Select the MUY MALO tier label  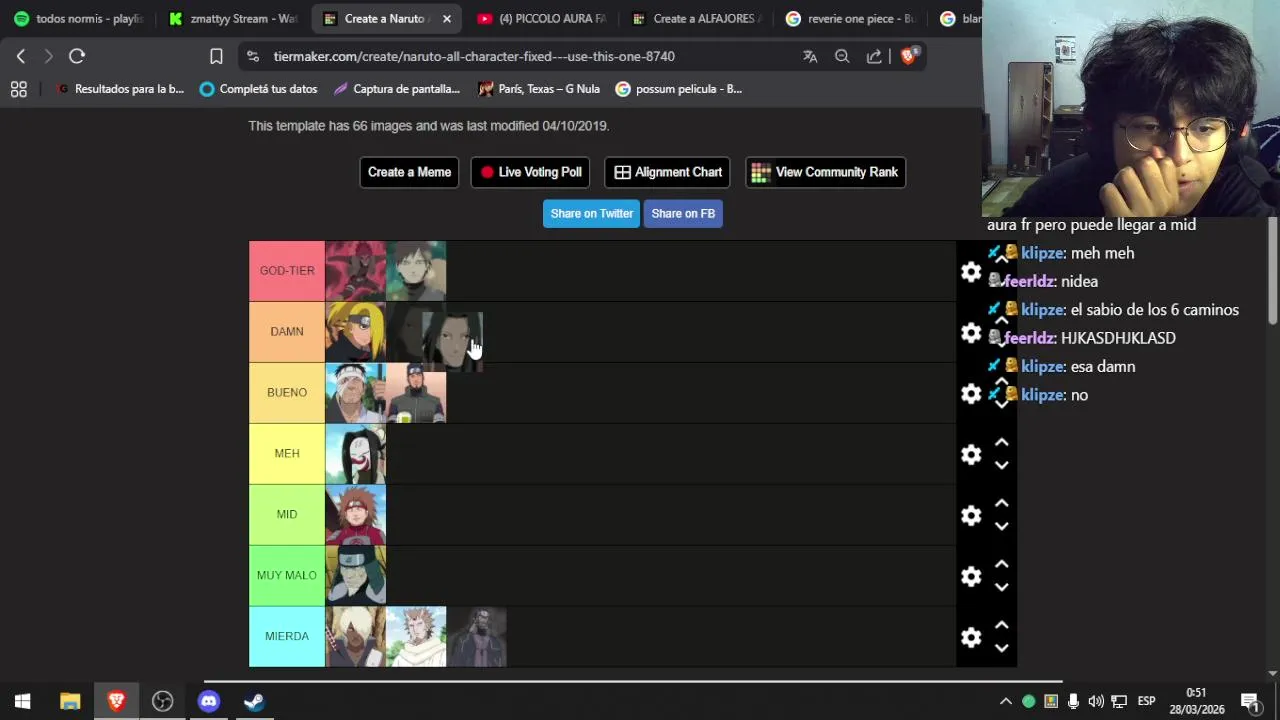click(287, 576)
